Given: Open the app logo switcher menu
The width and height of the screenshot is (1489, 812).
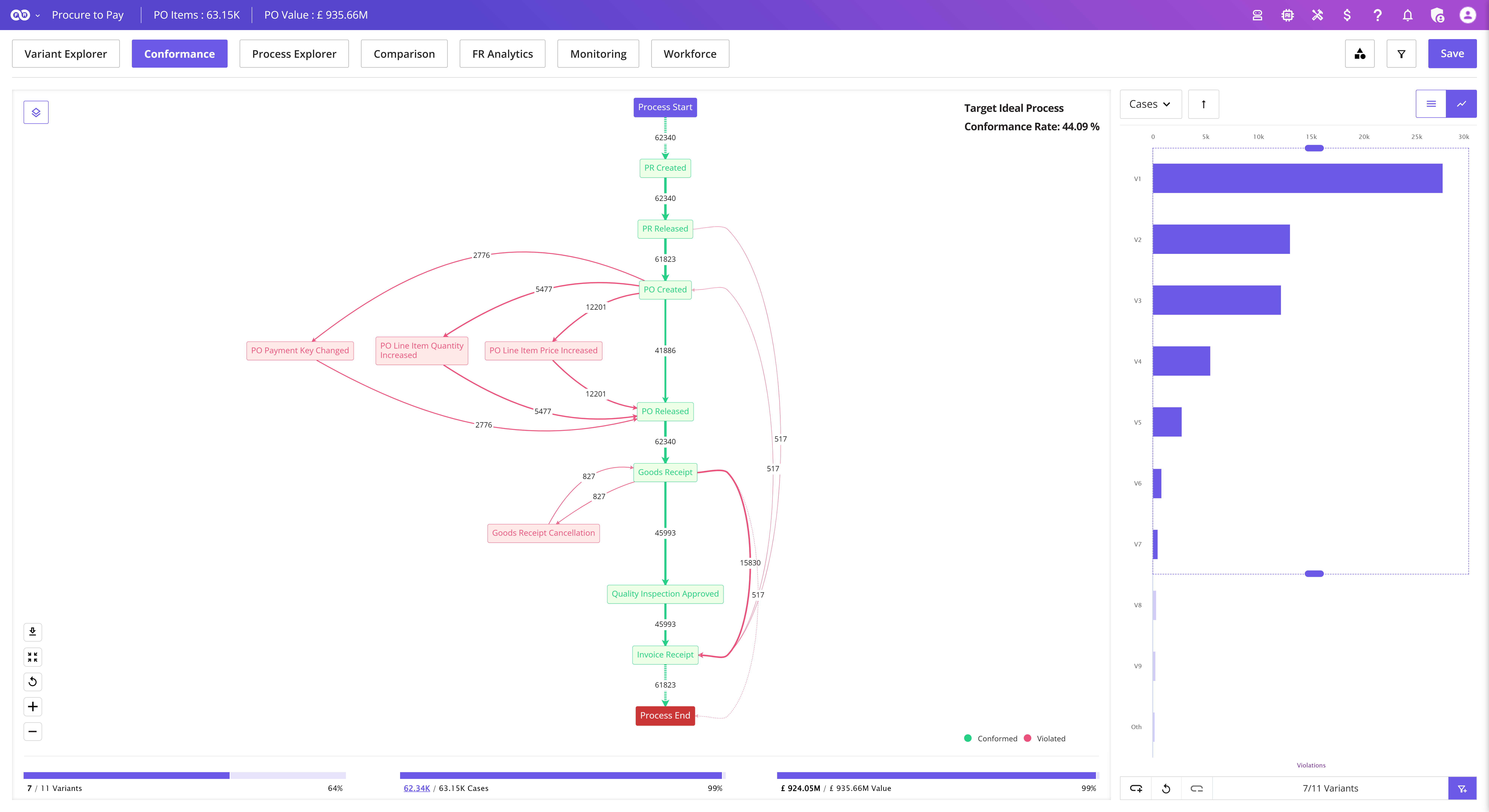Looking at the screenshot, I should click(x=25, y=15).
